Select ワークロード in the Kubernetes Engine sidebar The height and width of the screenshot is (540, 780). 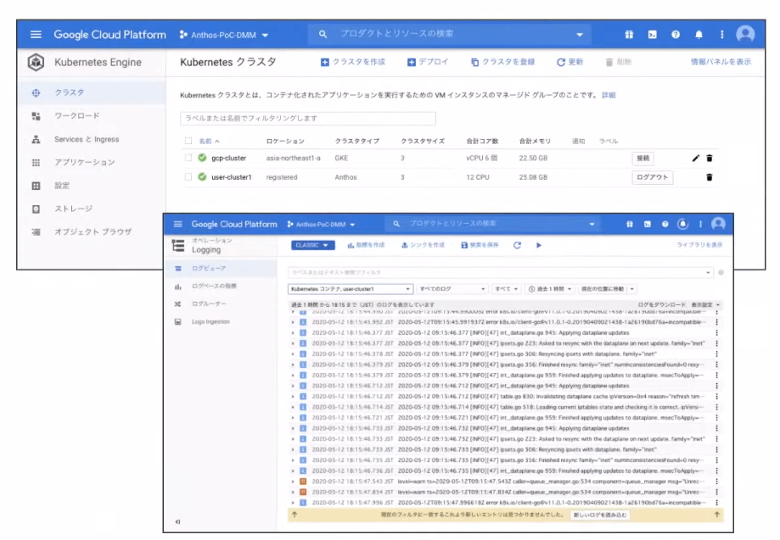pos(92,116)
